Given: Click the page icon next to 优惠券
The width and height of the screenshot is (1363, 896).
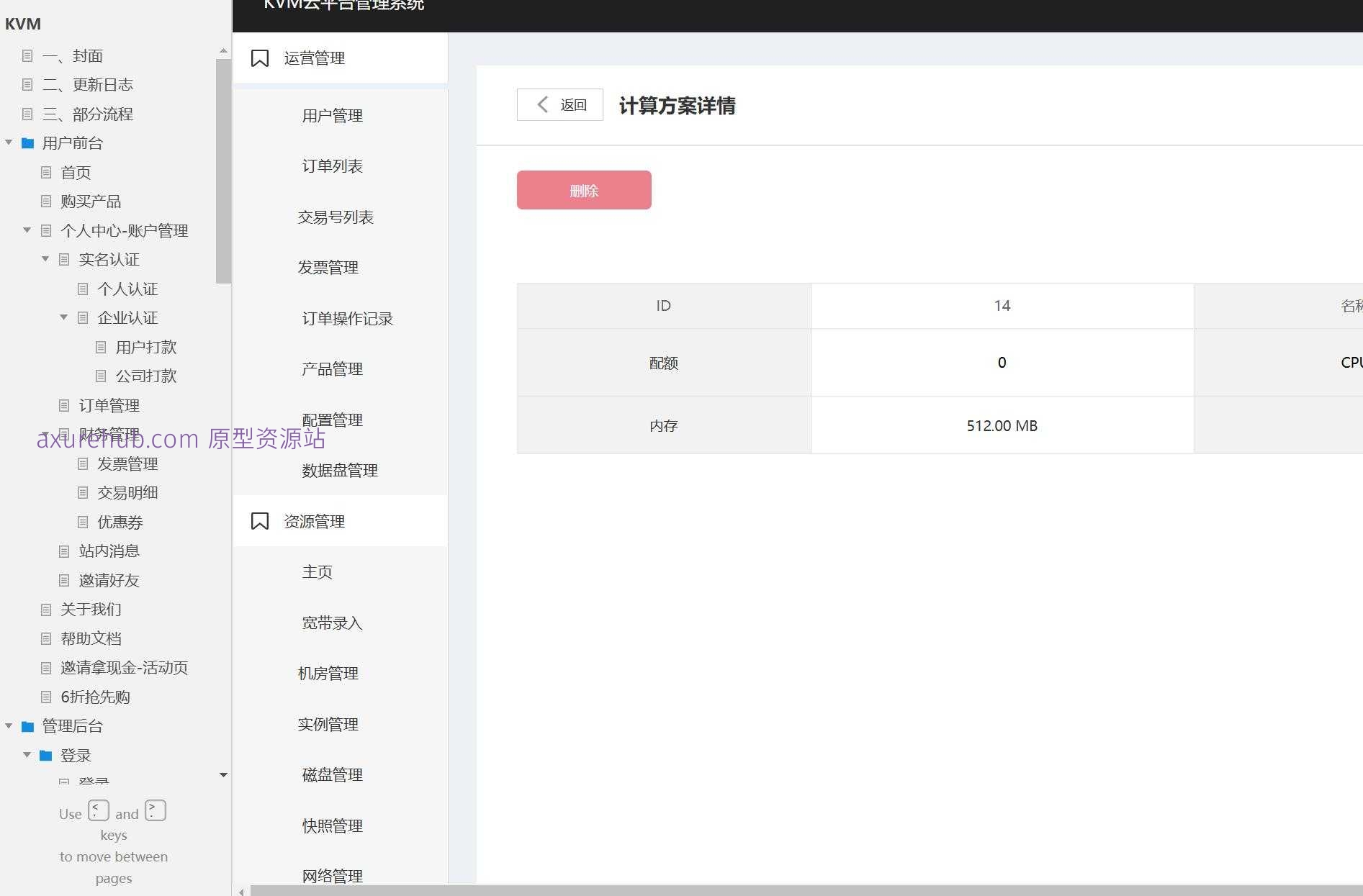Looking at the screenshot, I should [82, 522].
